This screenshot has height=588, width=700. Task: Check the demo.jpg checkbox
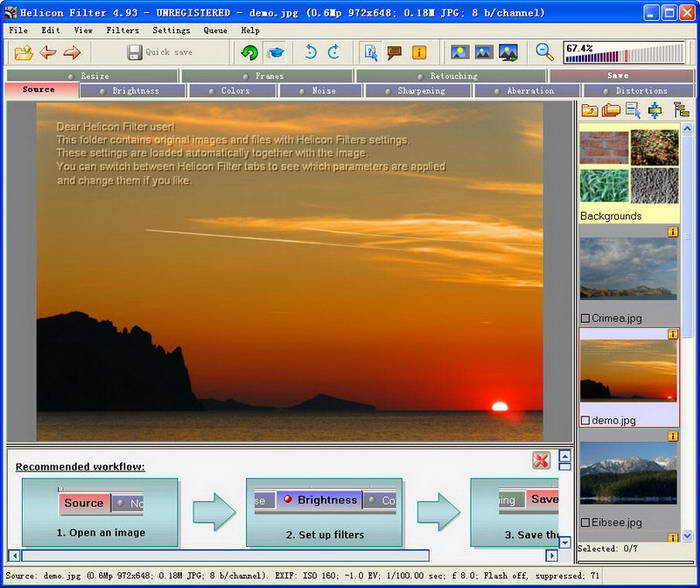[585, 421]
